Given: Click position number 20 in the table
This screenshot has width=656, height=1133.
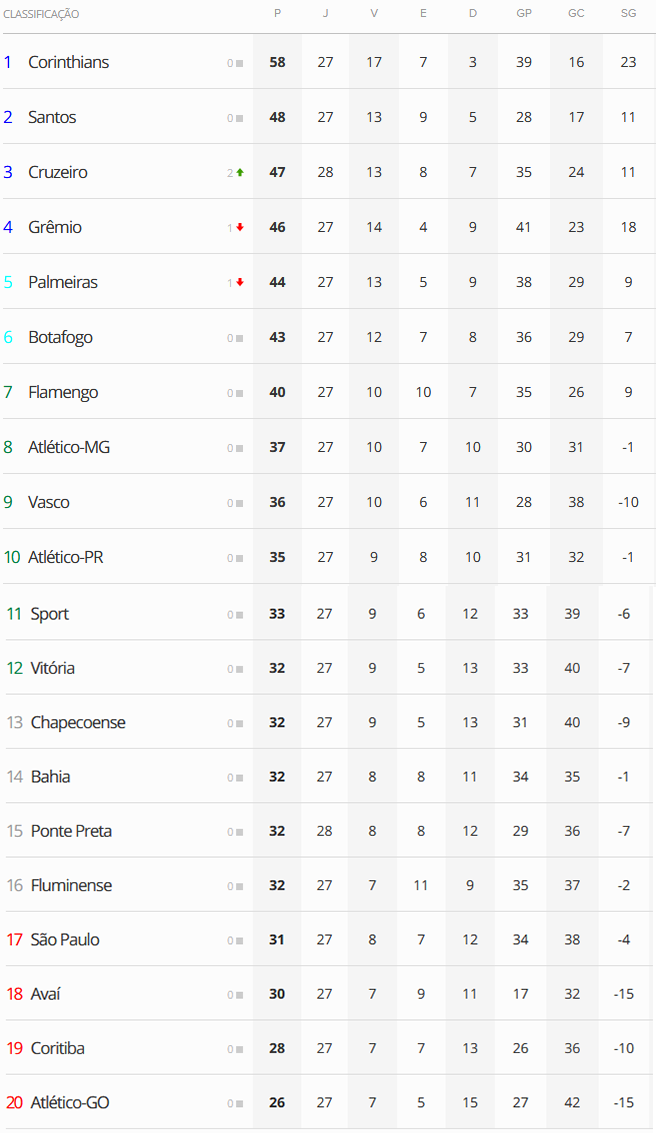Looking at the screenshot, I should pyautogui.click(x=14, y=1103).
